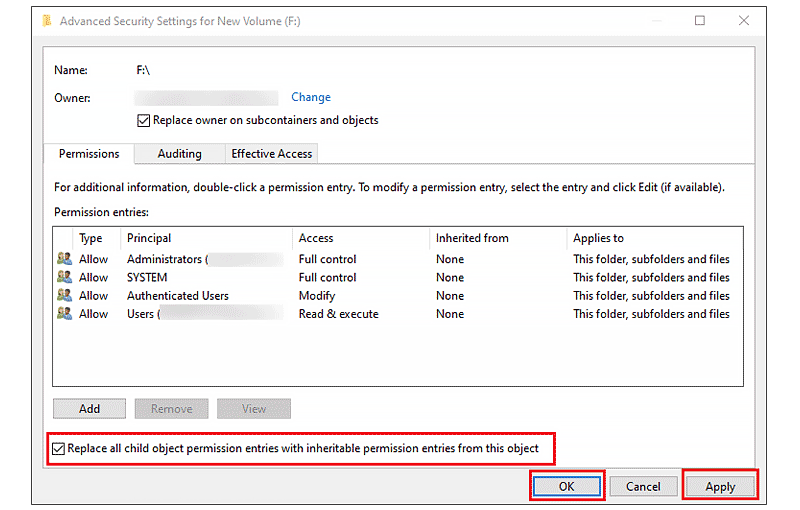Click the user group icon beside Authenticated Users
This screenshot has width=800, height=510.
tap(64, 295)
